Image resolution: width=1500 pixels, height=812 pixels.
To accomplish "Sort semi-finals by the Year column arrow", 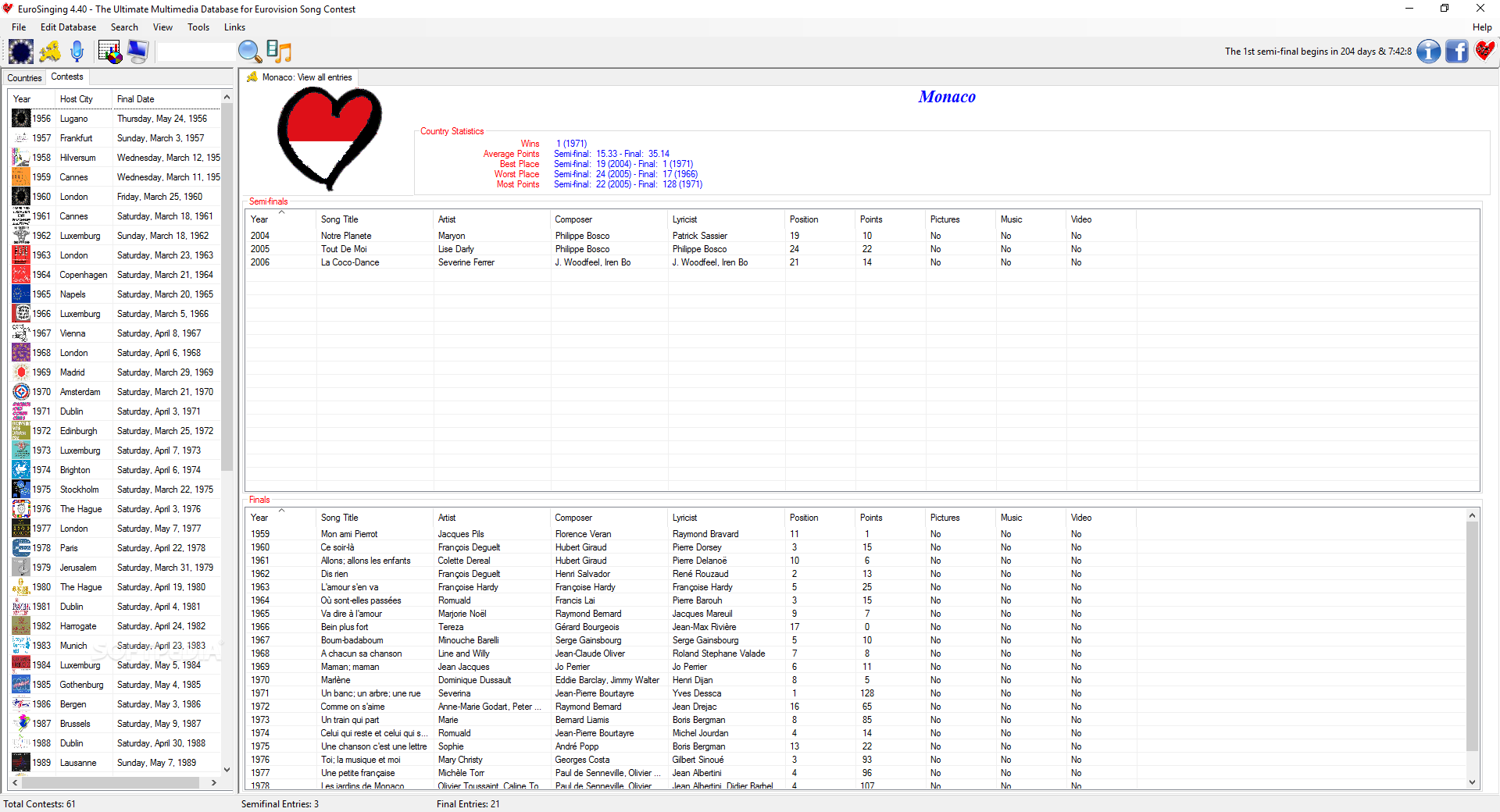I will (x=281, y=212).
